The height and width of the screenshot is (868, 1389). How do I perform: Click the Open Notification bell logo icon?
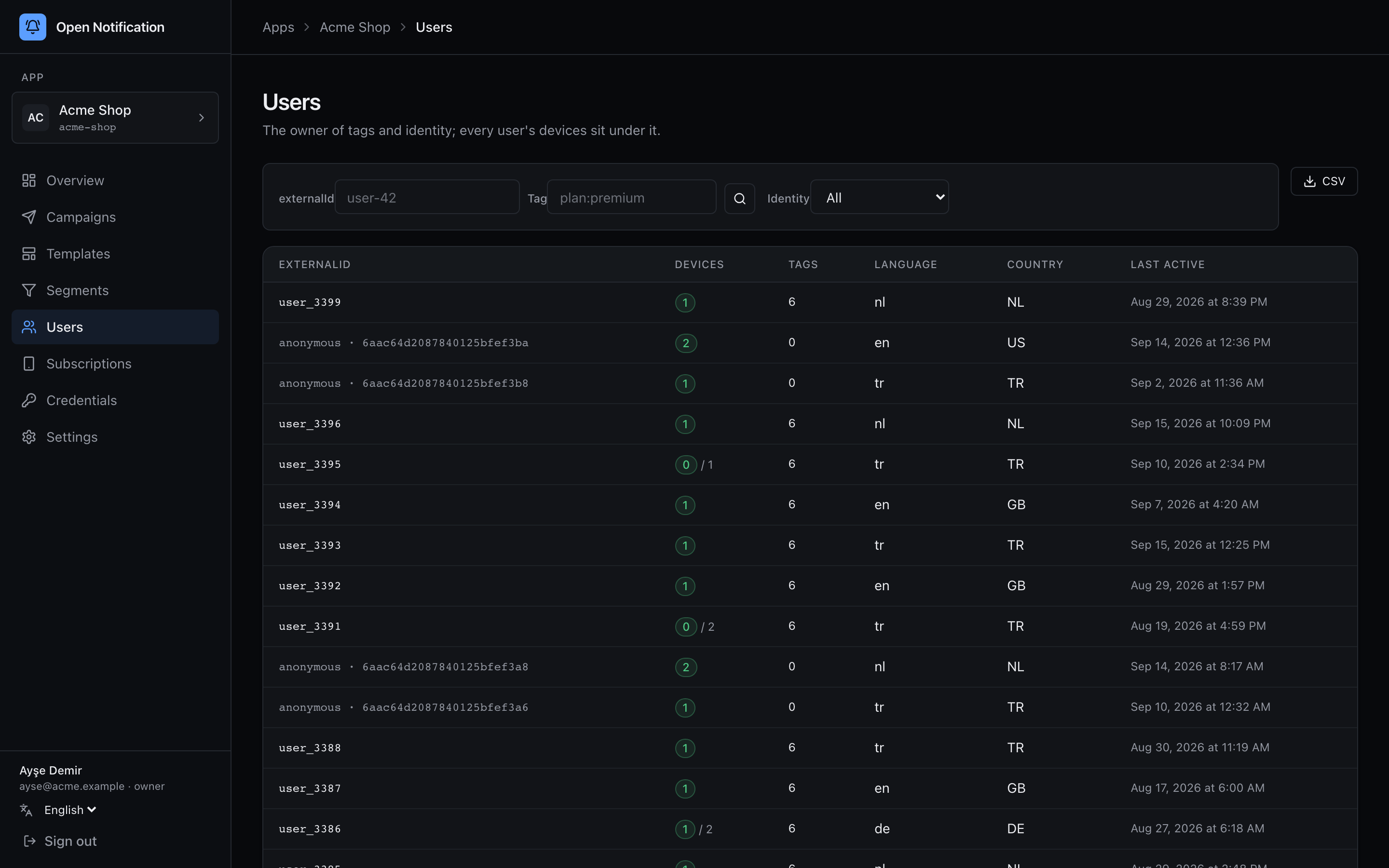(33, 27)
